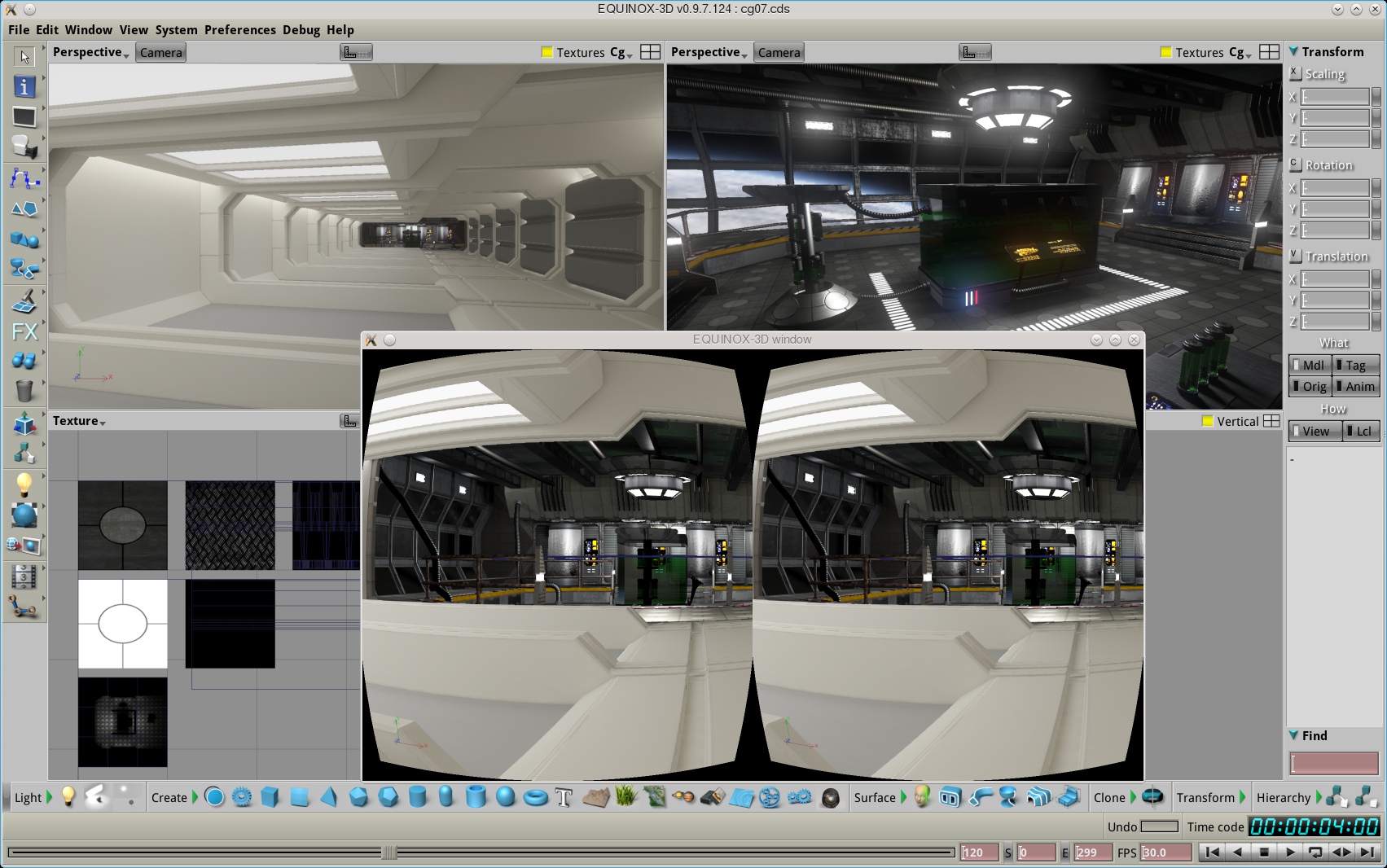Image resolution: width=1387 pixels, height=868 pixels.
Task: Click the timeline slider handle
Action: pyautogui.click(x=389, y=853)
